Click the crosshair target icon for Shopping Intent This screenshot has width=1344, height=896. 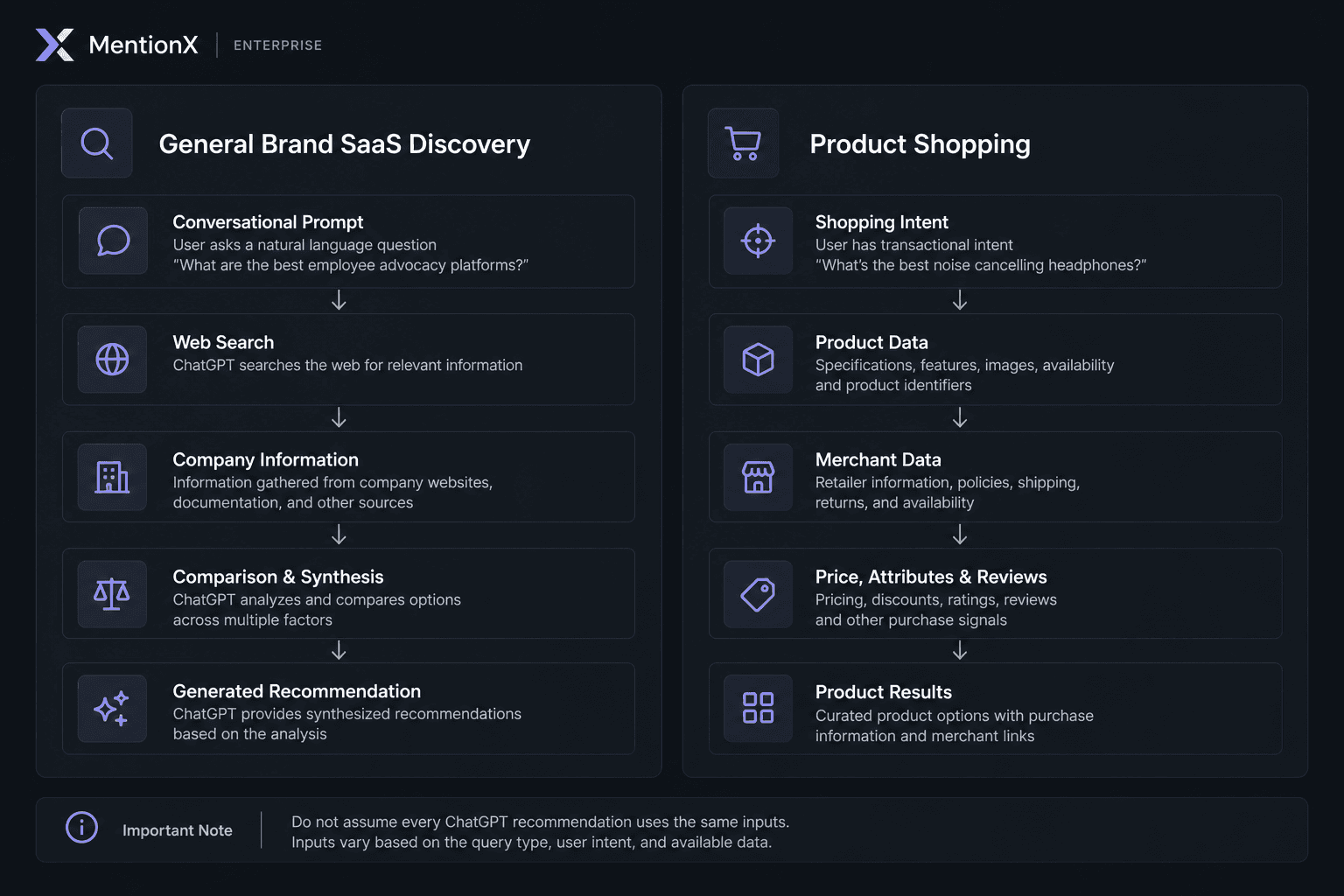point(758,241)
